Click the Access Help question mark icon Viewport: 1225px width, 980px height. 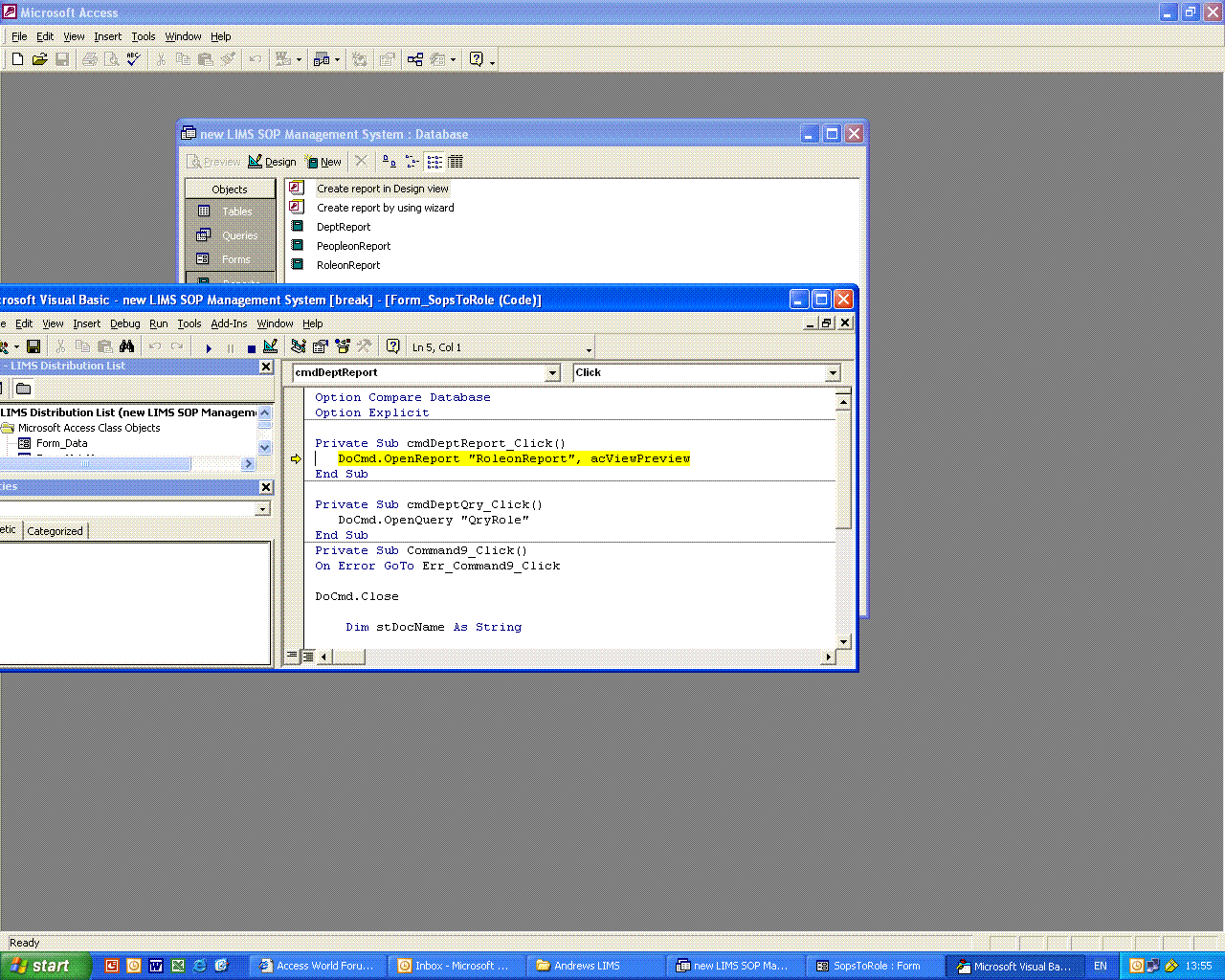click(x=477, y=59)
